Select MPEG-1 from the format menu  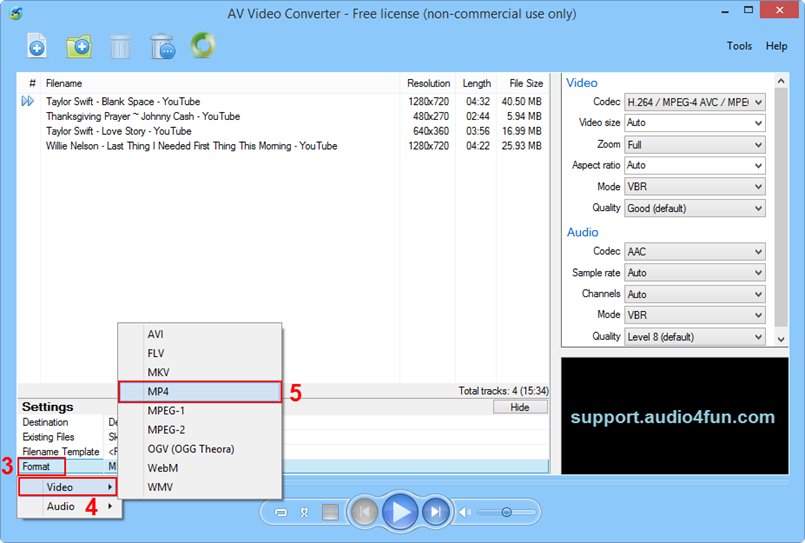point(200,411)
